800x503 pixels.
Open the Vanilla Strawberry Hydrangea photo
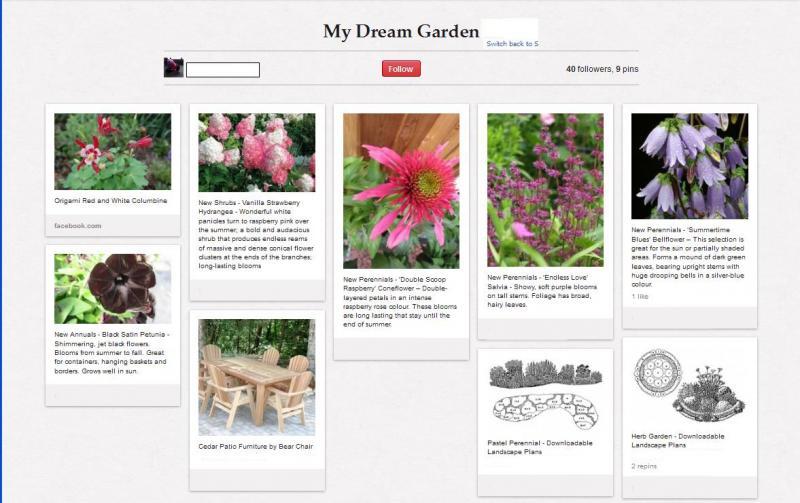coord(256,152)
